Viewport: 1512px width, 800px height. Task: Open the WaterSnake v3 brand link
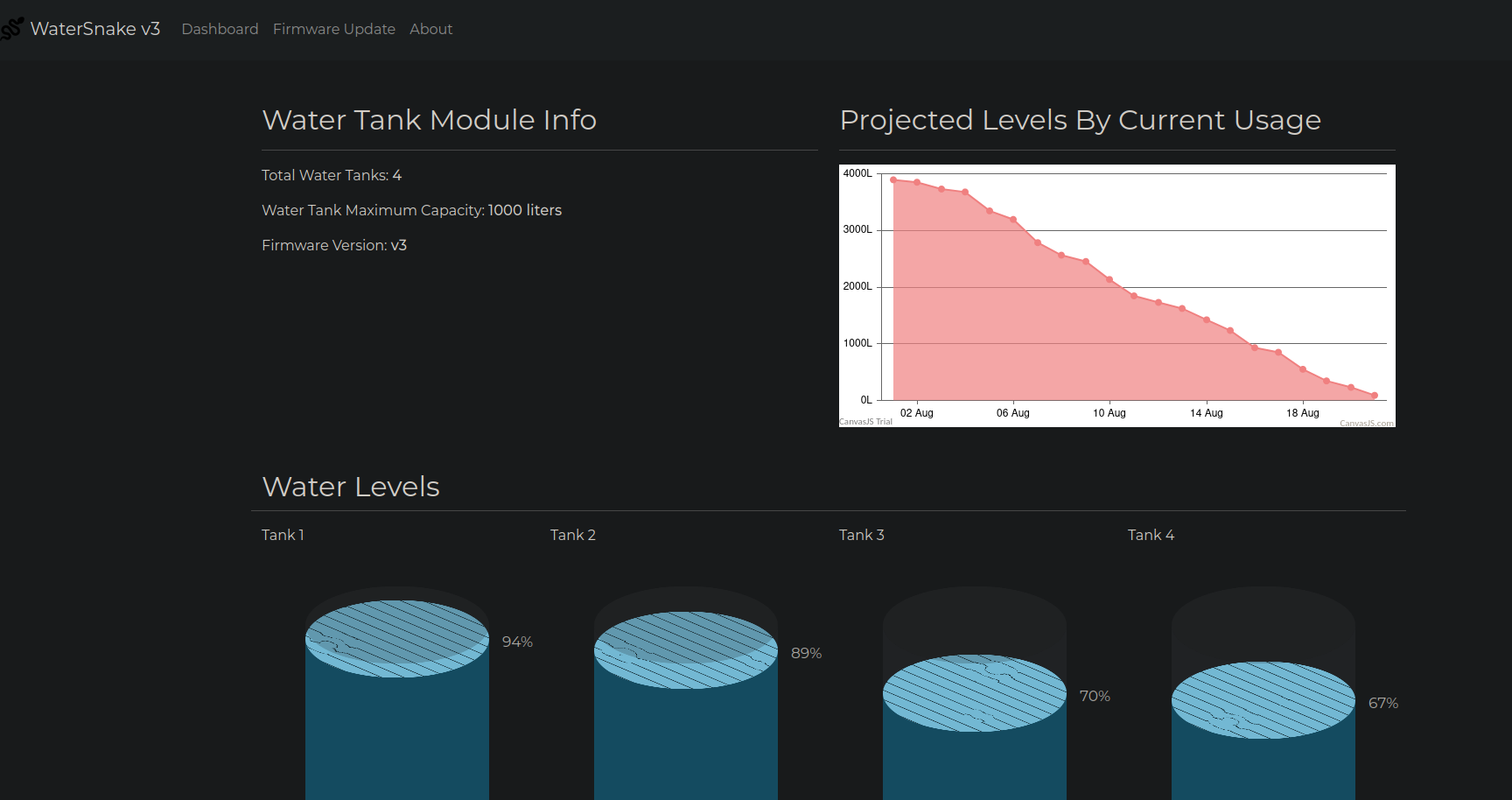(95, 29)
